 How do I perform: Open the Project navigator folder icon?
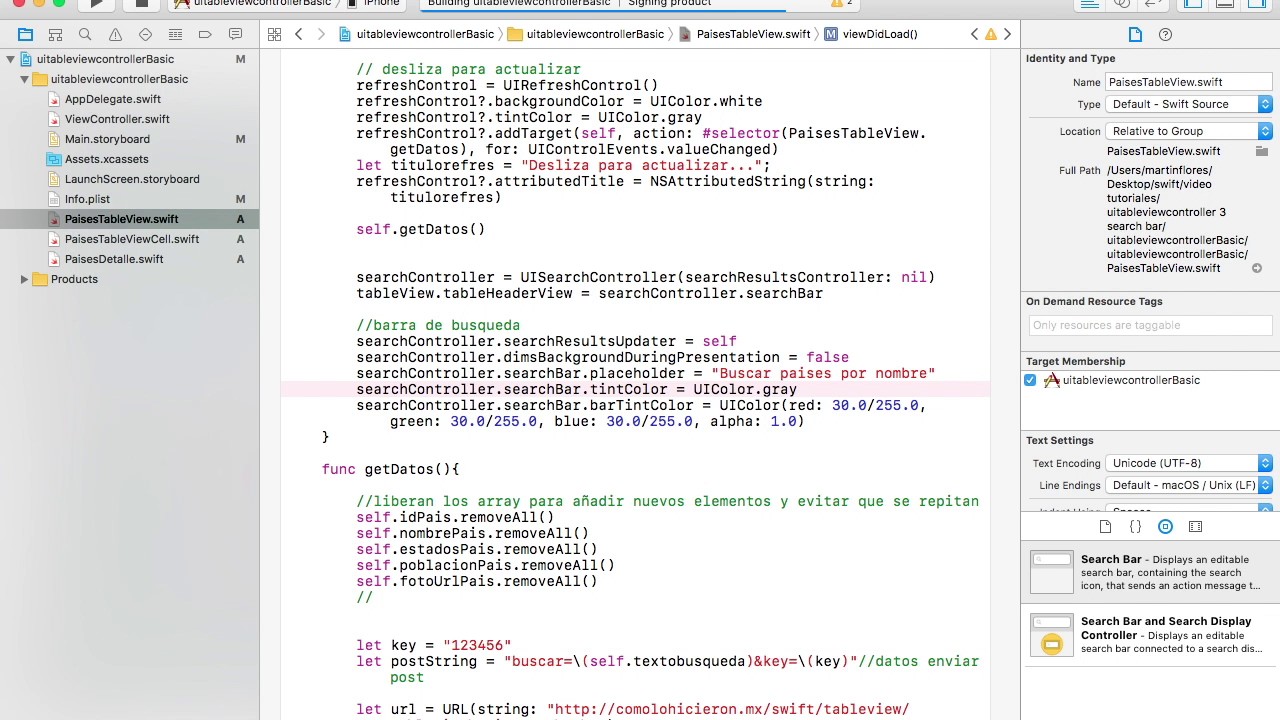pos(26,34)
